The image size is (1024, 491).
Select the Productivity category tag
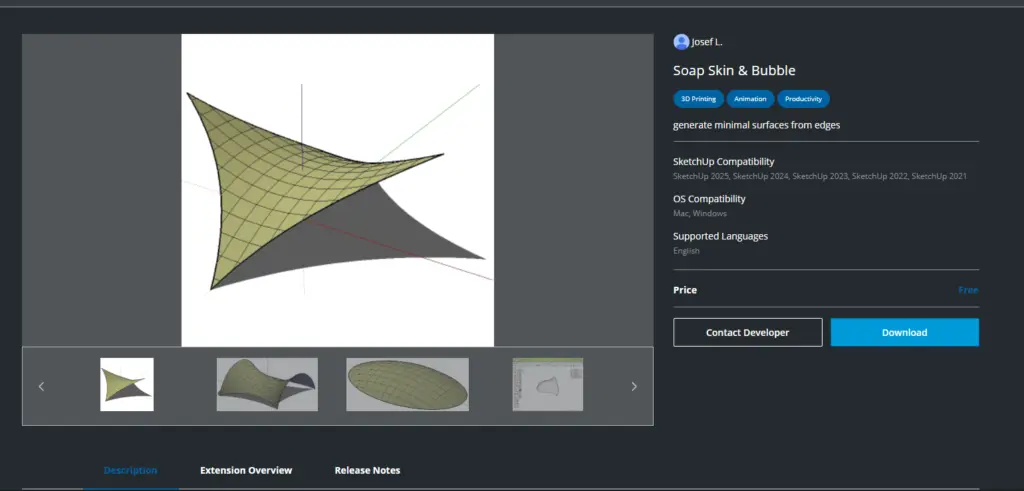pos(803,99)
